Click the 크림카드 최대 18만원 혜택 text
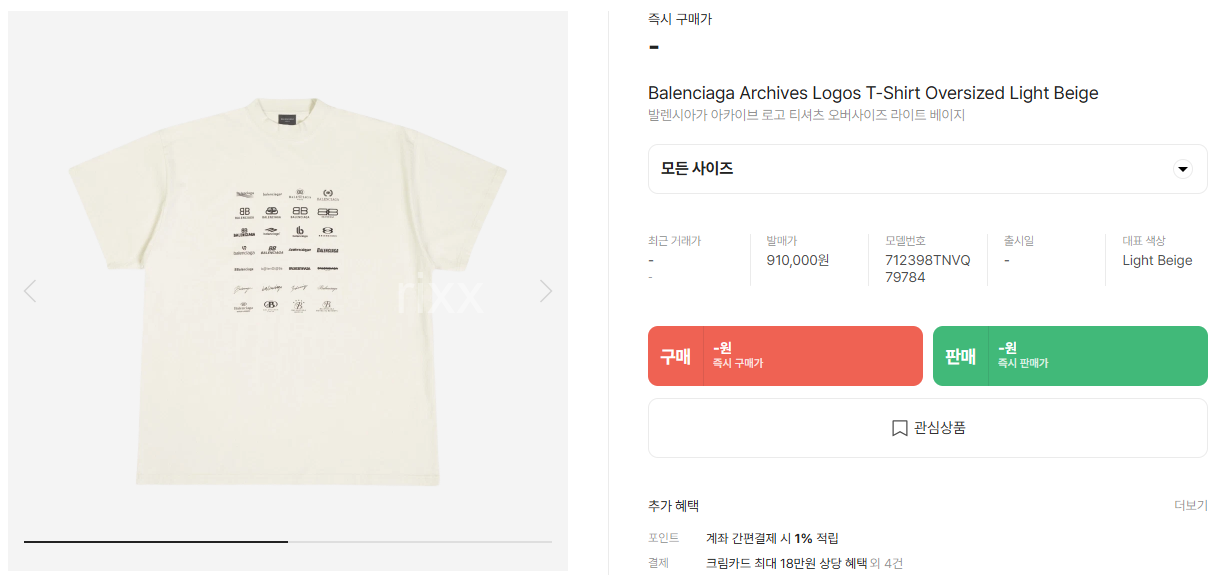Image resolution: width=1225 pixels, height=575 pixels. (786, 564)
